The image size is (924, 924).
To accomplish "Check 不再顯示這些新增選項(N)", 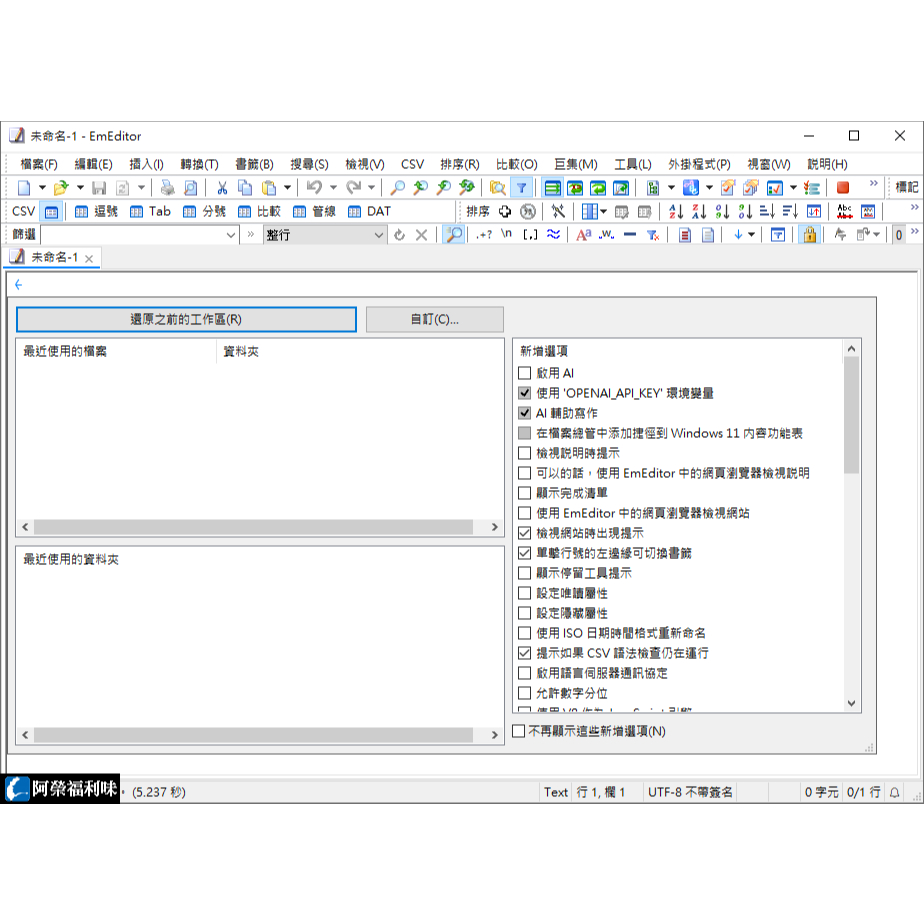I will tap(519, 731).
